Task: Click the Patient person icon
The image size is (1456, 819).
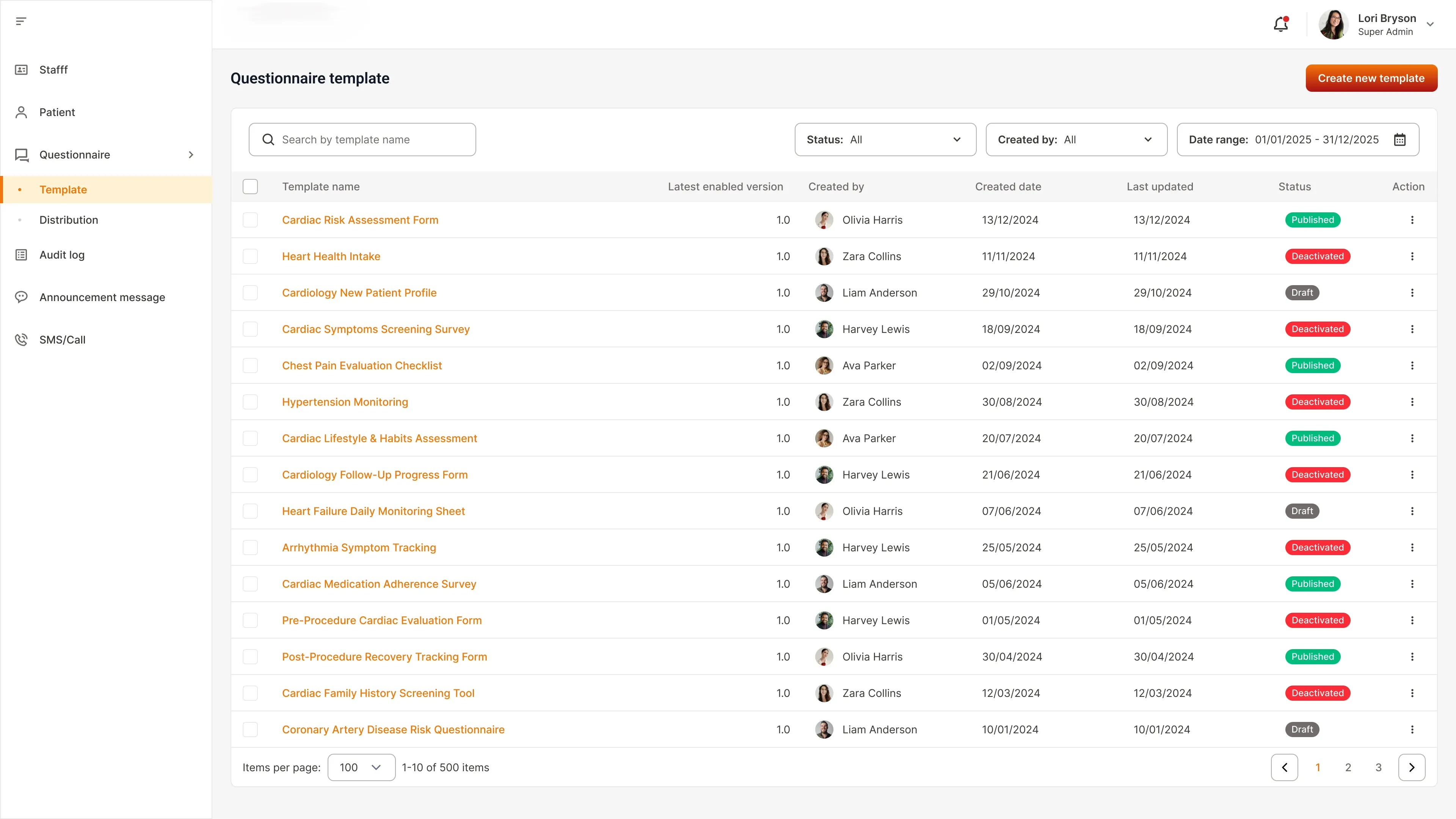Action: 22,112
